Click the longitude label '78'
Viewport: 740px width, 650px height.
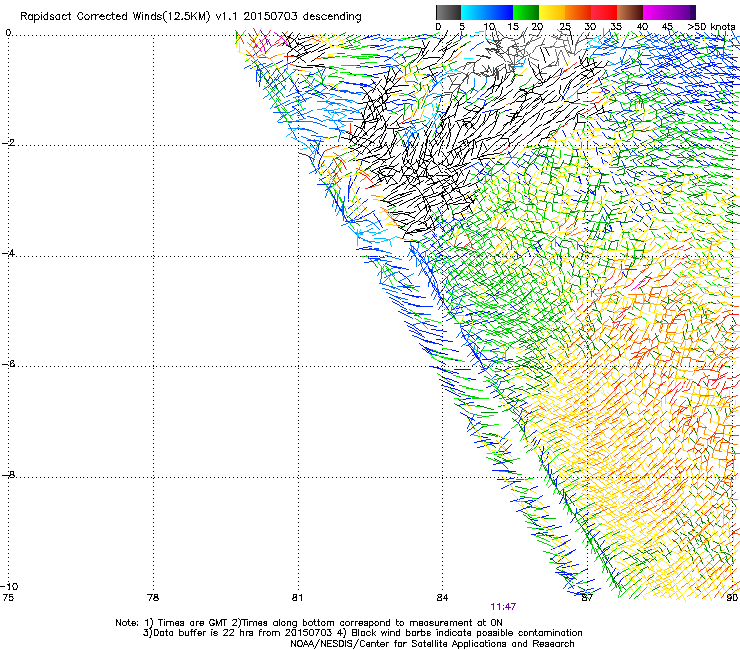[x=153, y=598]
